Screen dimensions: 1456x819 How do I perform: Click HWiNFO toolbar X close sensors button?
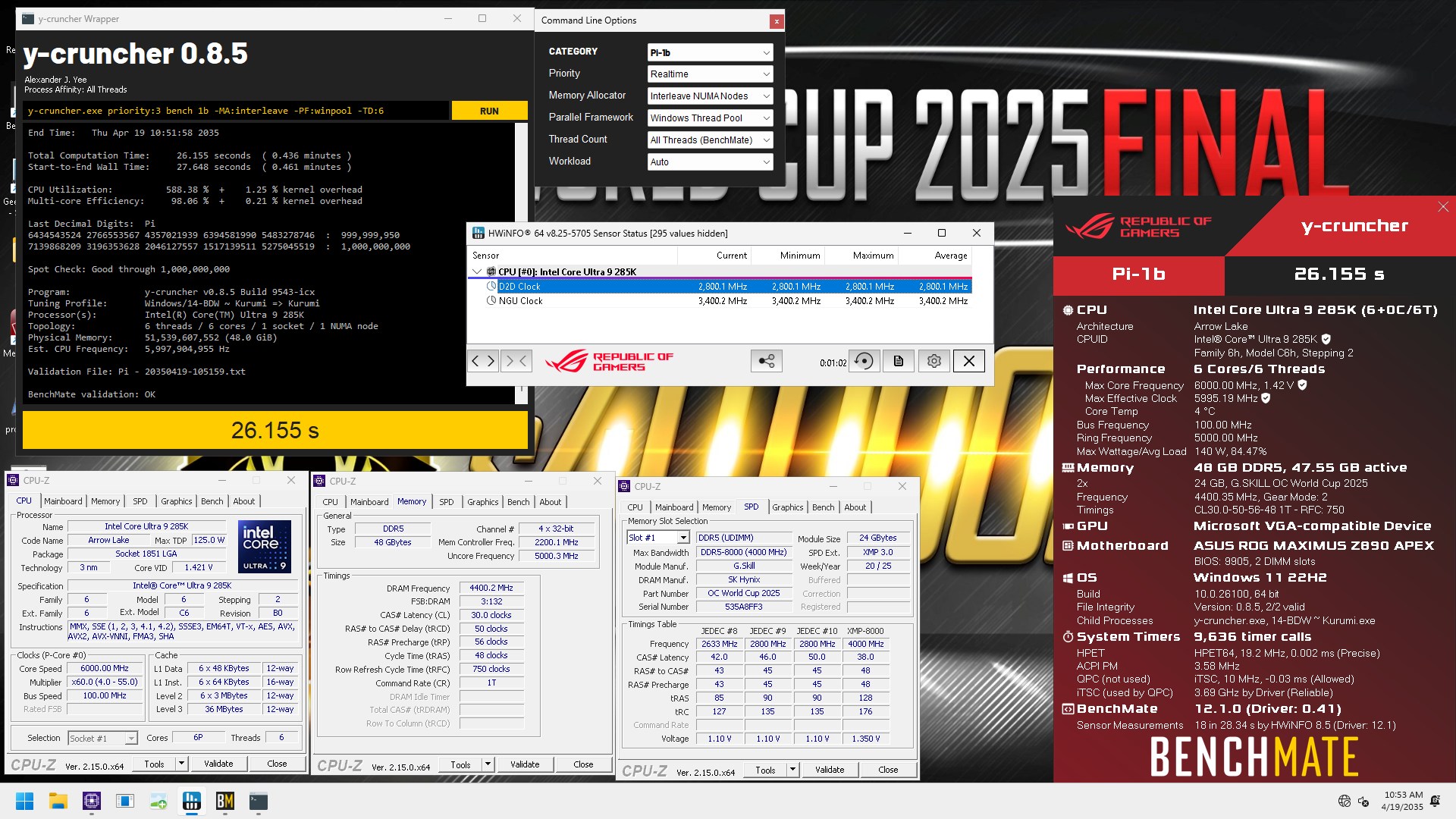point(969,361)
